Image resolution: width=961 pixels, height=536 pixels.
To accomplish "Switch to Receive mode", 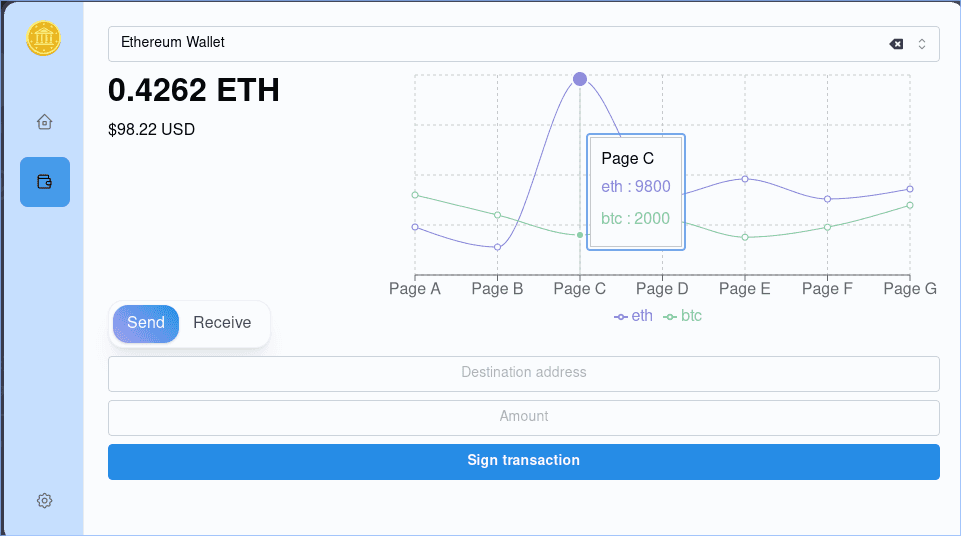I will 222,323.
